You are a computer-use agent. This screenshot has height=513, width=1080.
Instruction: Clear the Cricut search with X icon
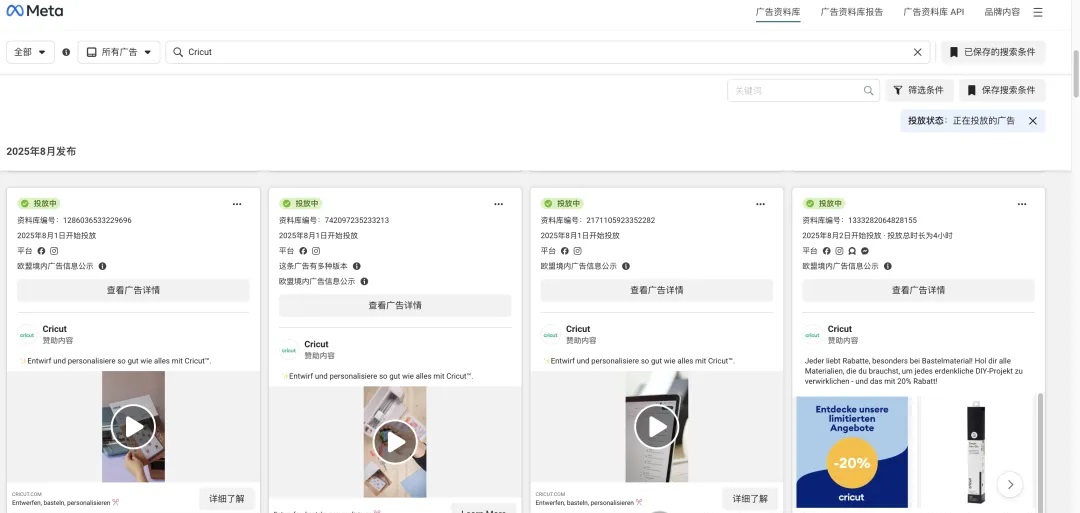point(917,52)
